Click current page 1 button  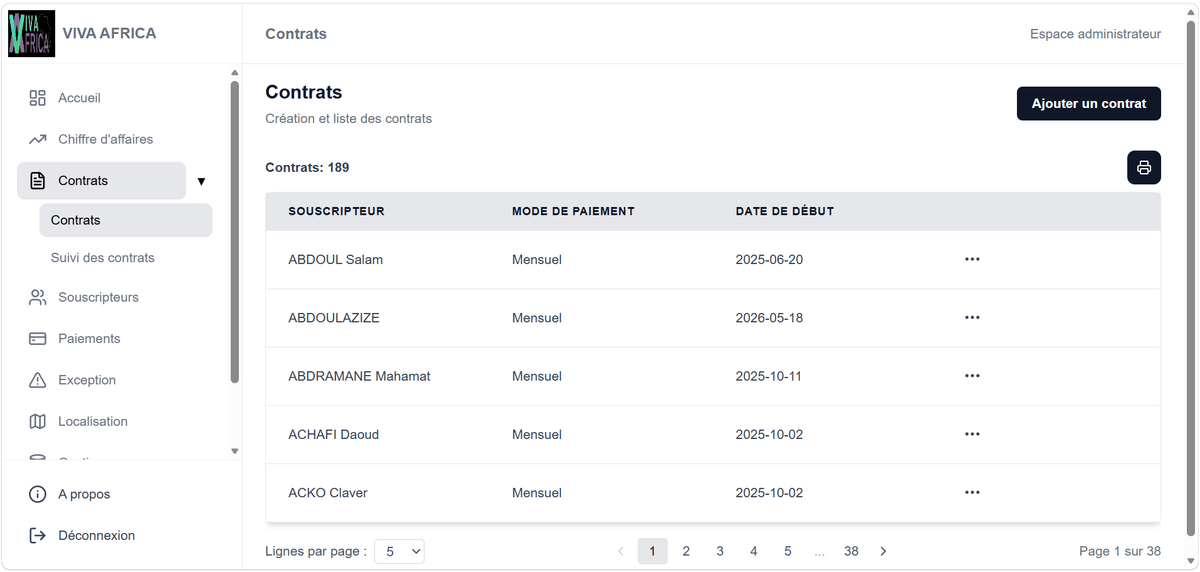652,551
